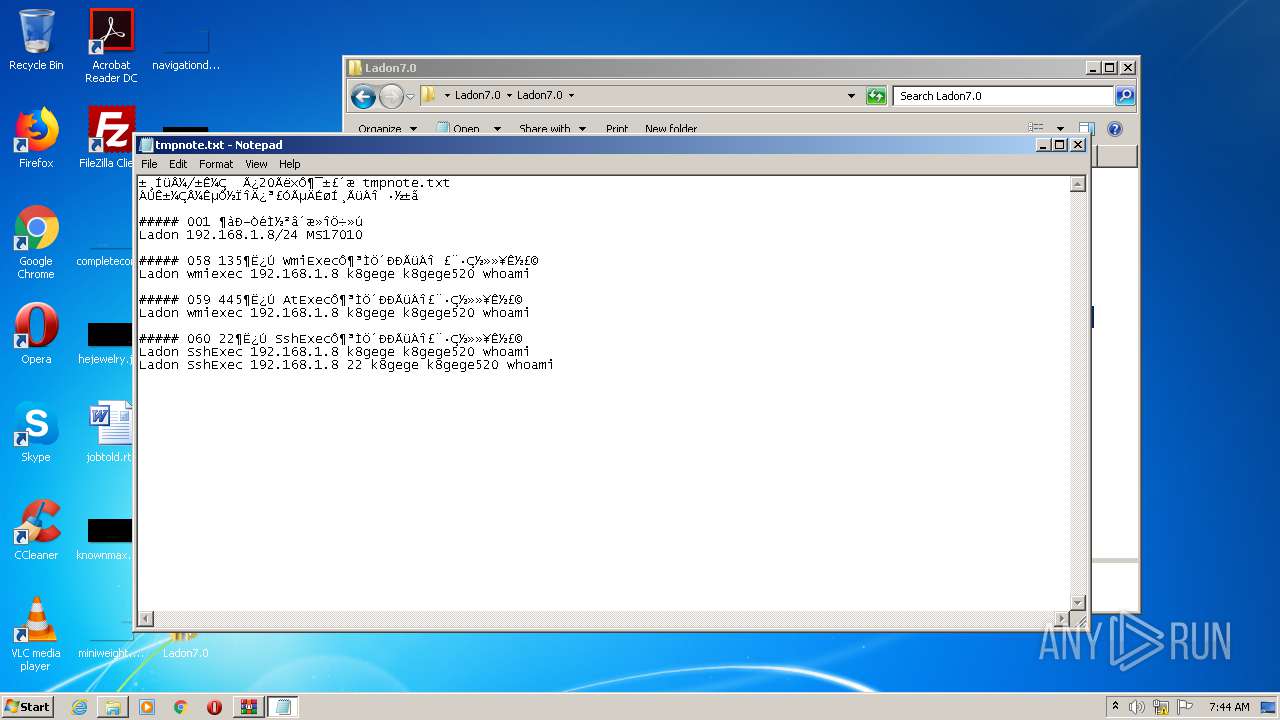Click the Explorer Forward arrow button
The image size is (1280, 720).
click(391, 96)
